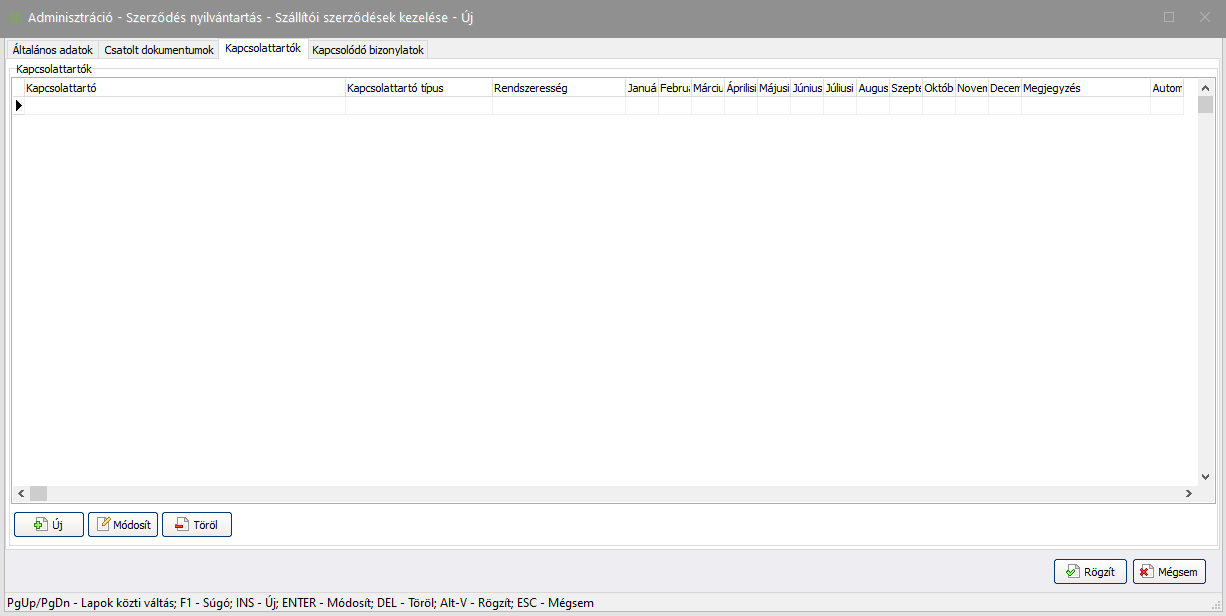This screenshot has height=616, width=1226.
Task: Maximize the contract management window
Action: [1169, 17]
